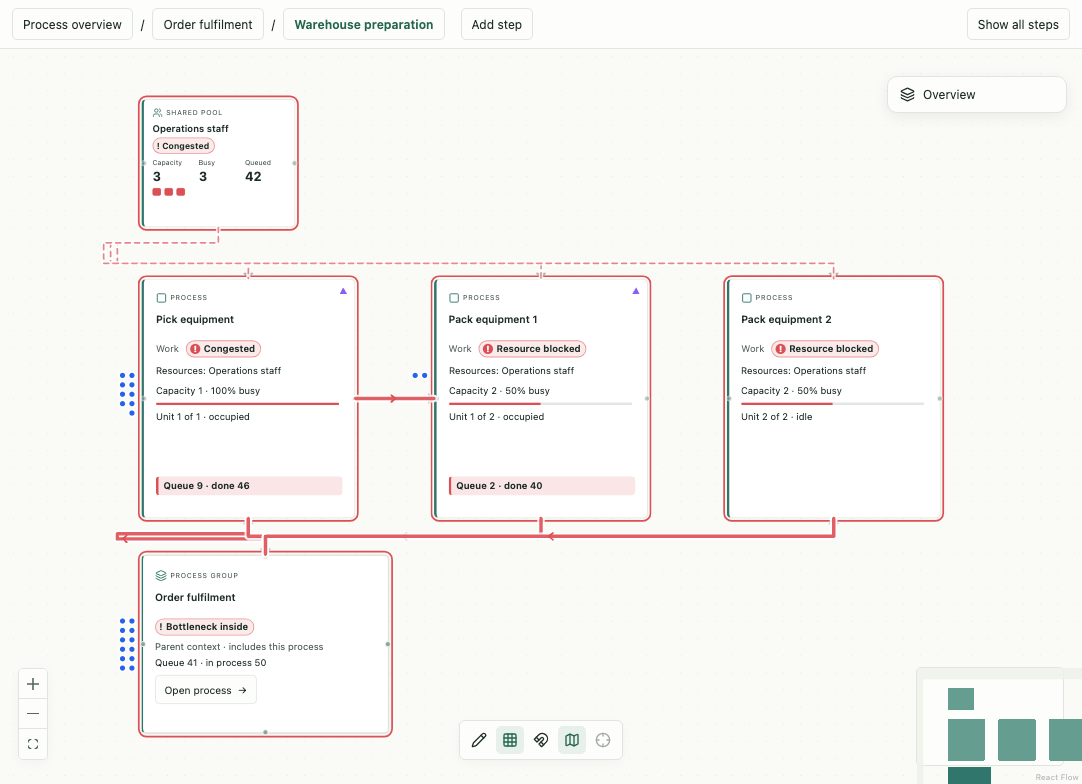Click the Pack equipment 1 capacity bar
Viewport: 1082px width, 784px height.
click(x=540, y=404)
